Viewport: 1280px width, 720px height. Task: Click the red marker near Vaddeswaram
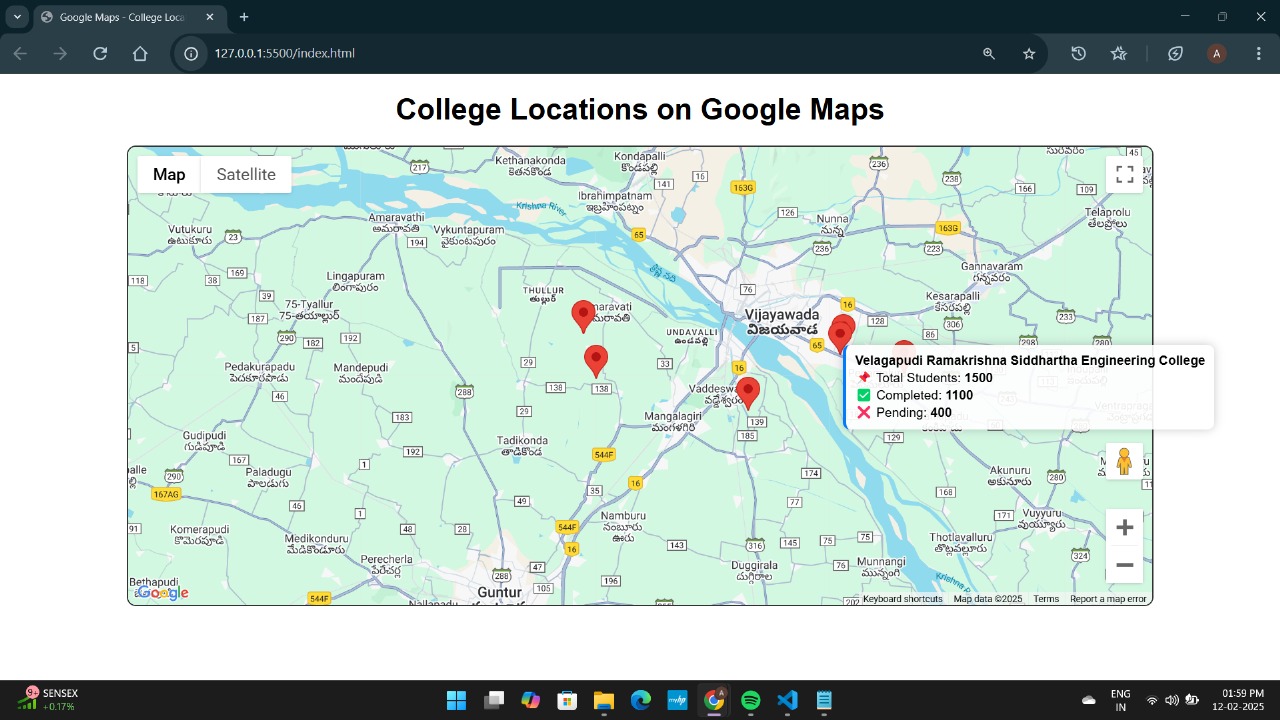747,393
